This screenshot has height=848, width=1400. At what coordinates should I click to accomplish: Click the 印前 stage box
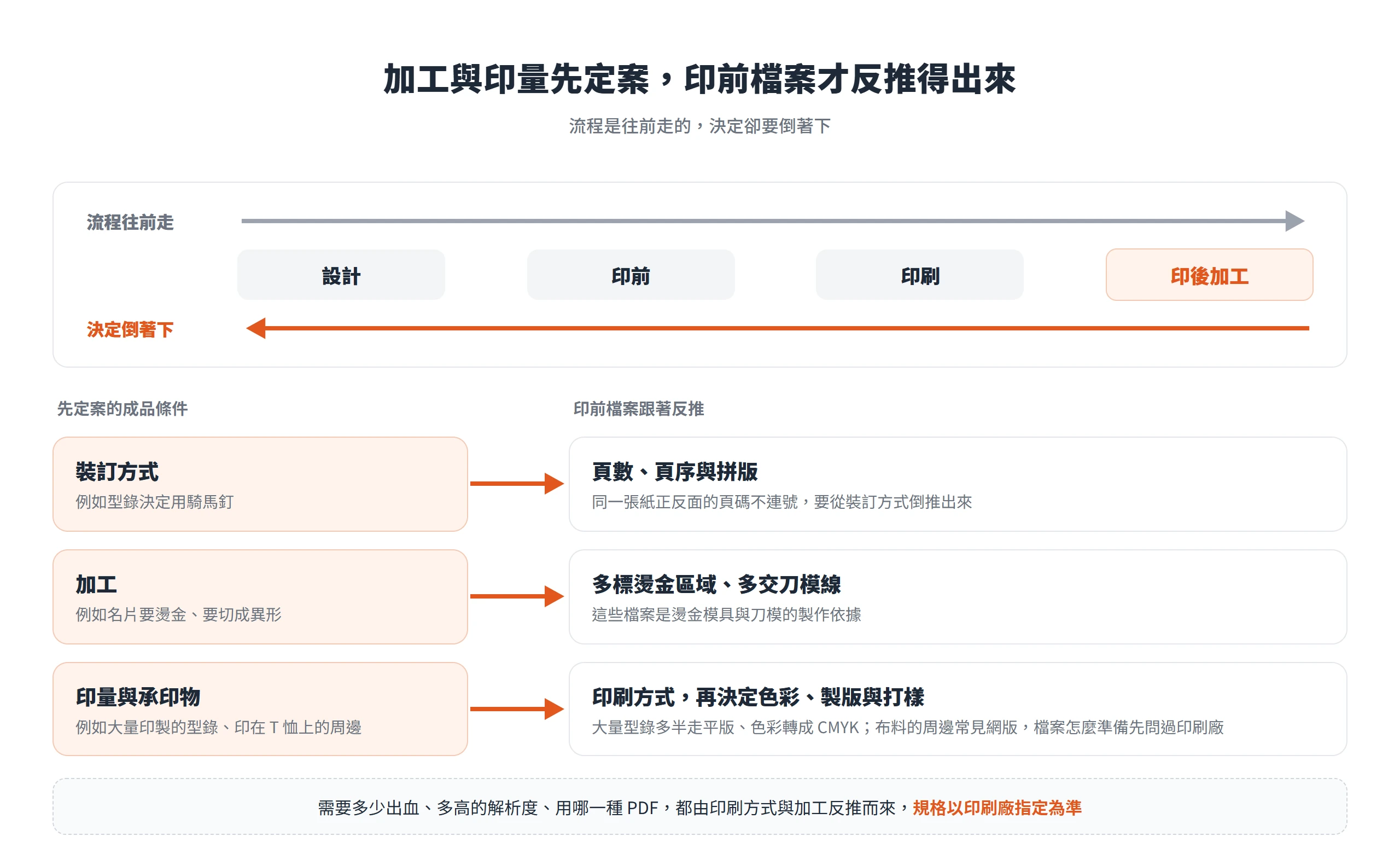631,275
